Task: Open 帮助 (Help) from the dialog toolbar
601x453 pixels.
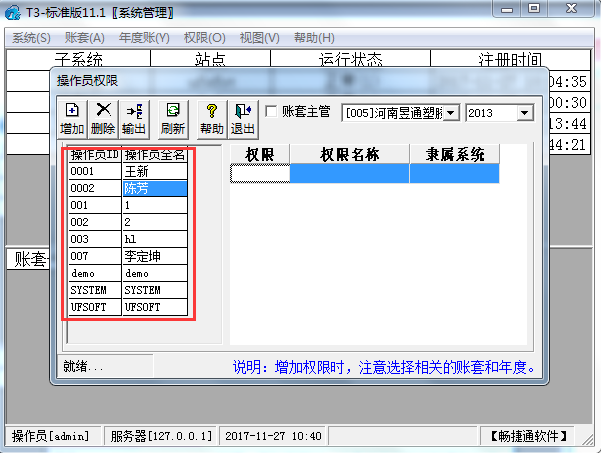Action: coord(212,119)
